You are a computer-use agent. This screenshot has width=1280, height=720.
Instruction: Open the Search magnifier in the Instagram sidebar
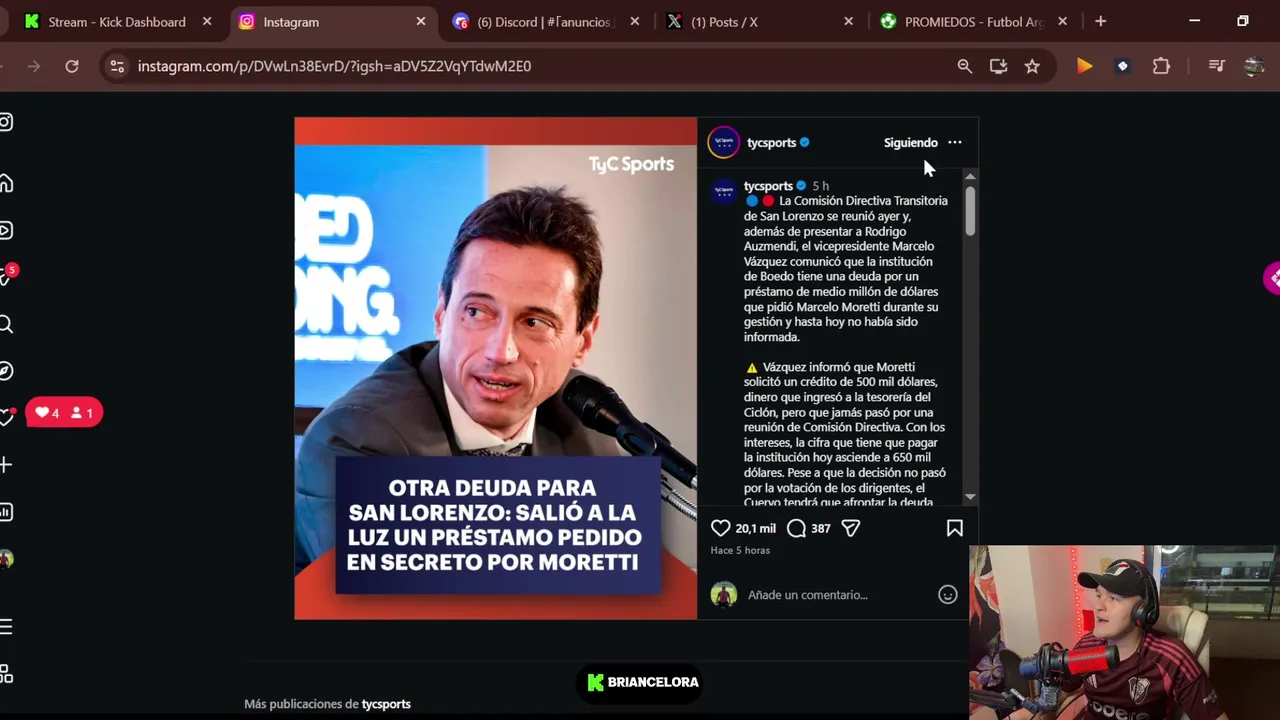(x=6, y=324)
